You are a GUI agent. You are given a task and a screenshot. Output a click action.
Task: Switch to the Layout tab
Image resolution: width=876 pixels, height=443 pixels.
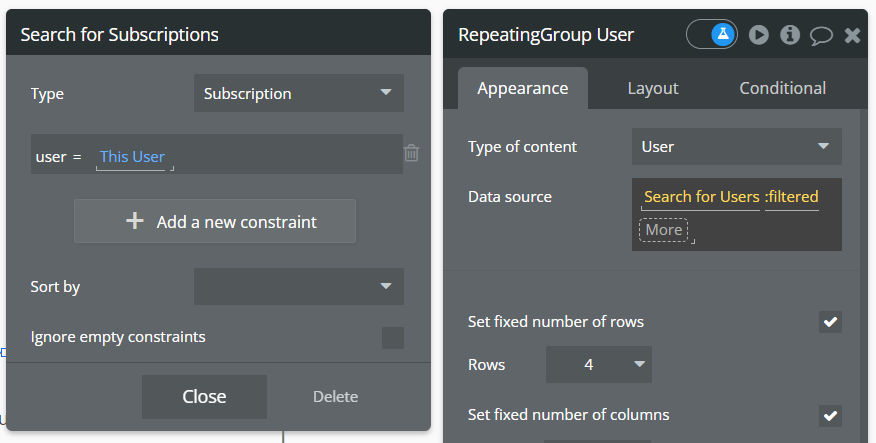click(x=653, y=88)
